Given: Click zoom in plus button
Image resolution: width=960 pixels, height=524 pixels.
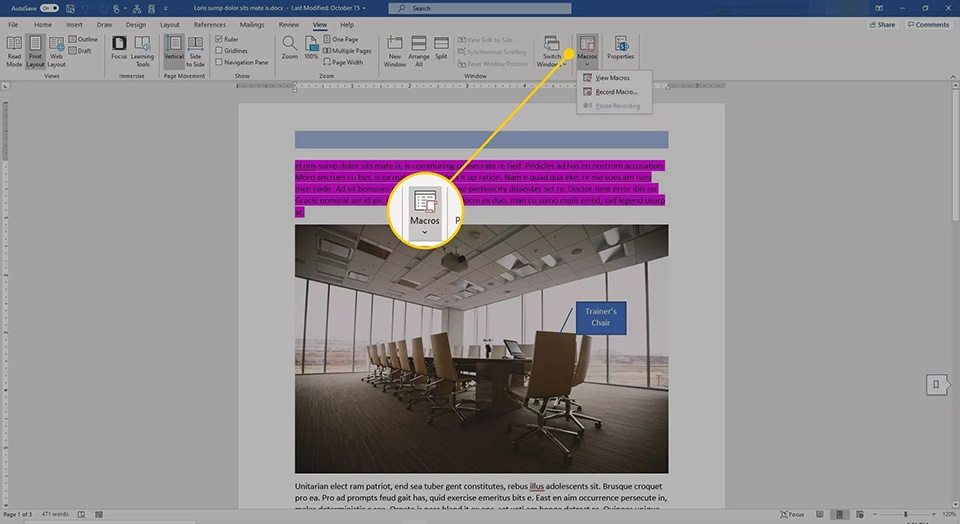Looking at the screenshot, I should point(934,515).
